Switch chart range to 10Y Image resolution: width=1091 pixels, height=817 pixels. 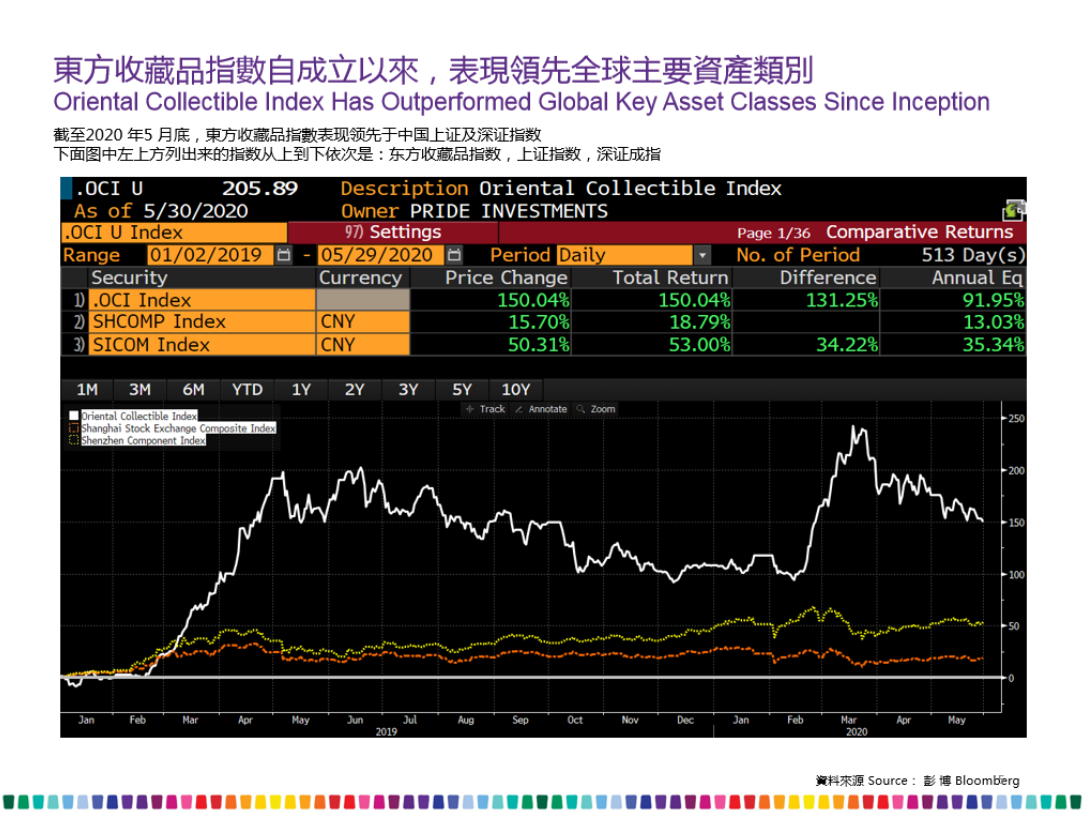click(516, 390)
